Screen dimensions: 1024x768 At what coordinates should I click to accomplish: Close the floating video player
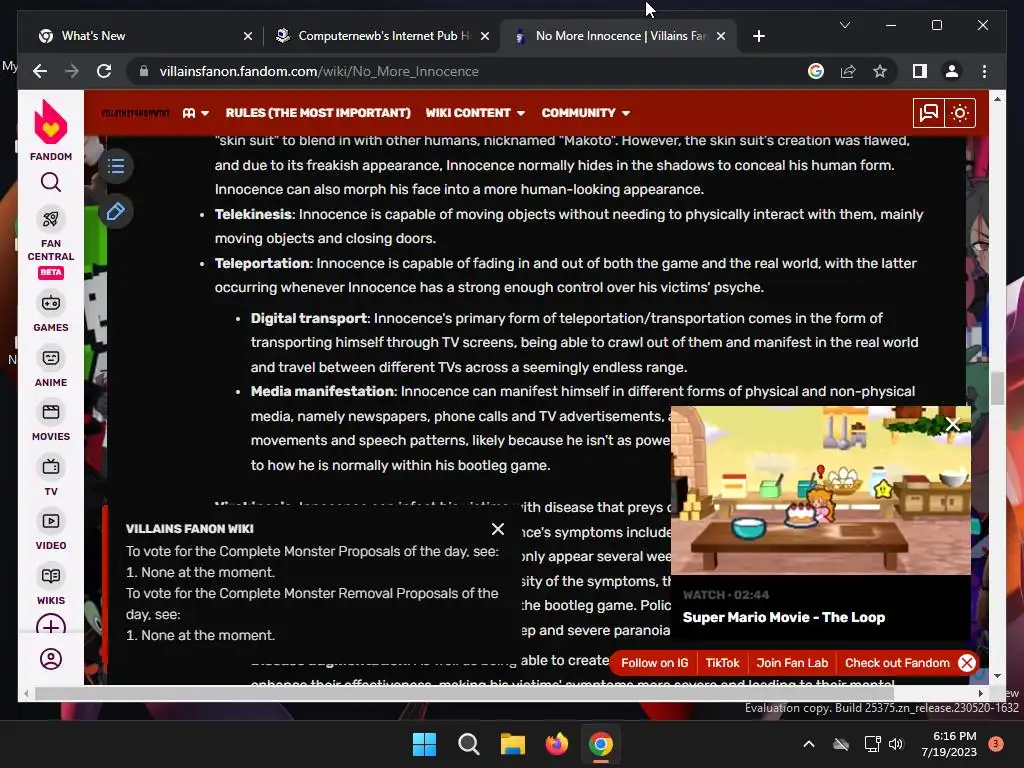[x=953, y=424]
